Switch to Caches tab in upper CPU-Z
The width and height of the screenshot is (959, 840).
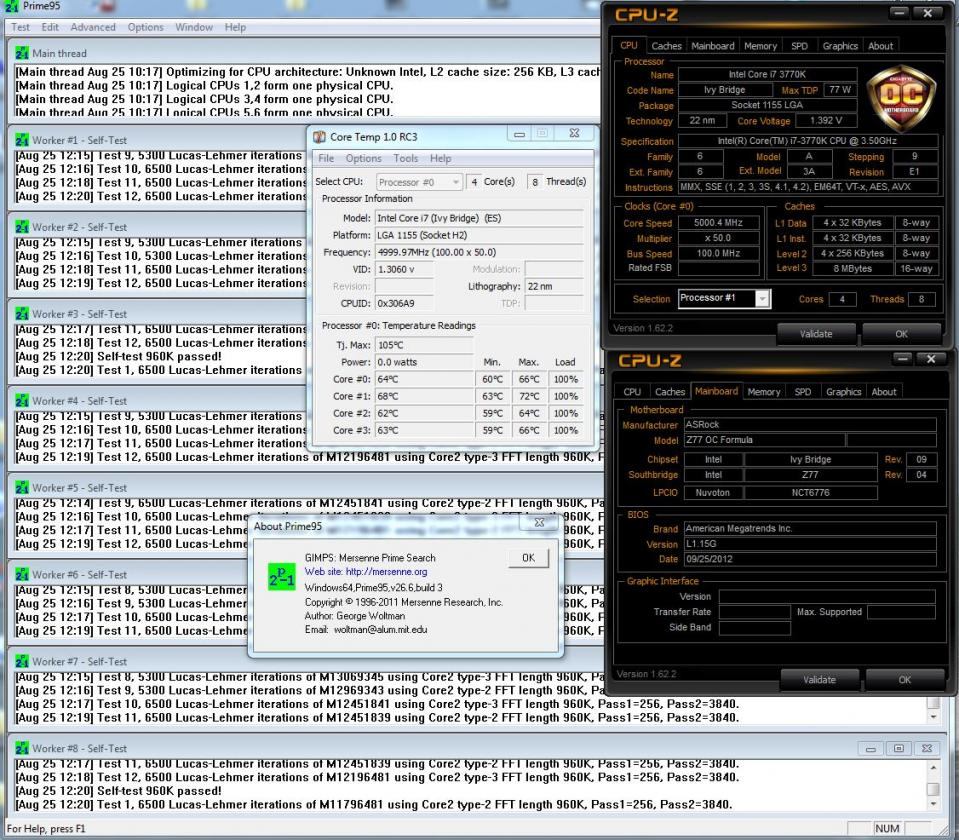(x=666, y=46)
